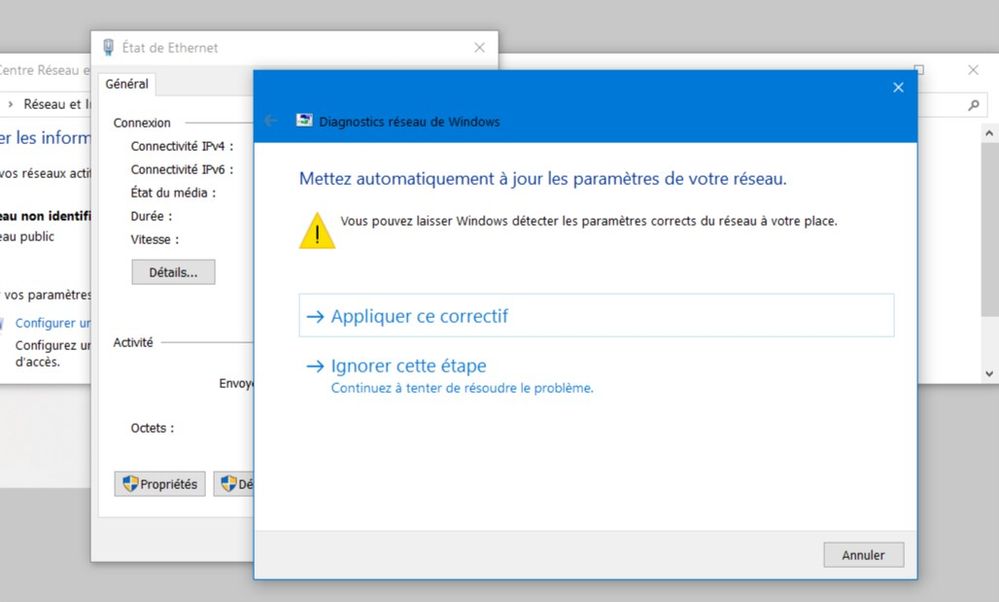Close the Centre Réseau et partage window

(973, 70)
